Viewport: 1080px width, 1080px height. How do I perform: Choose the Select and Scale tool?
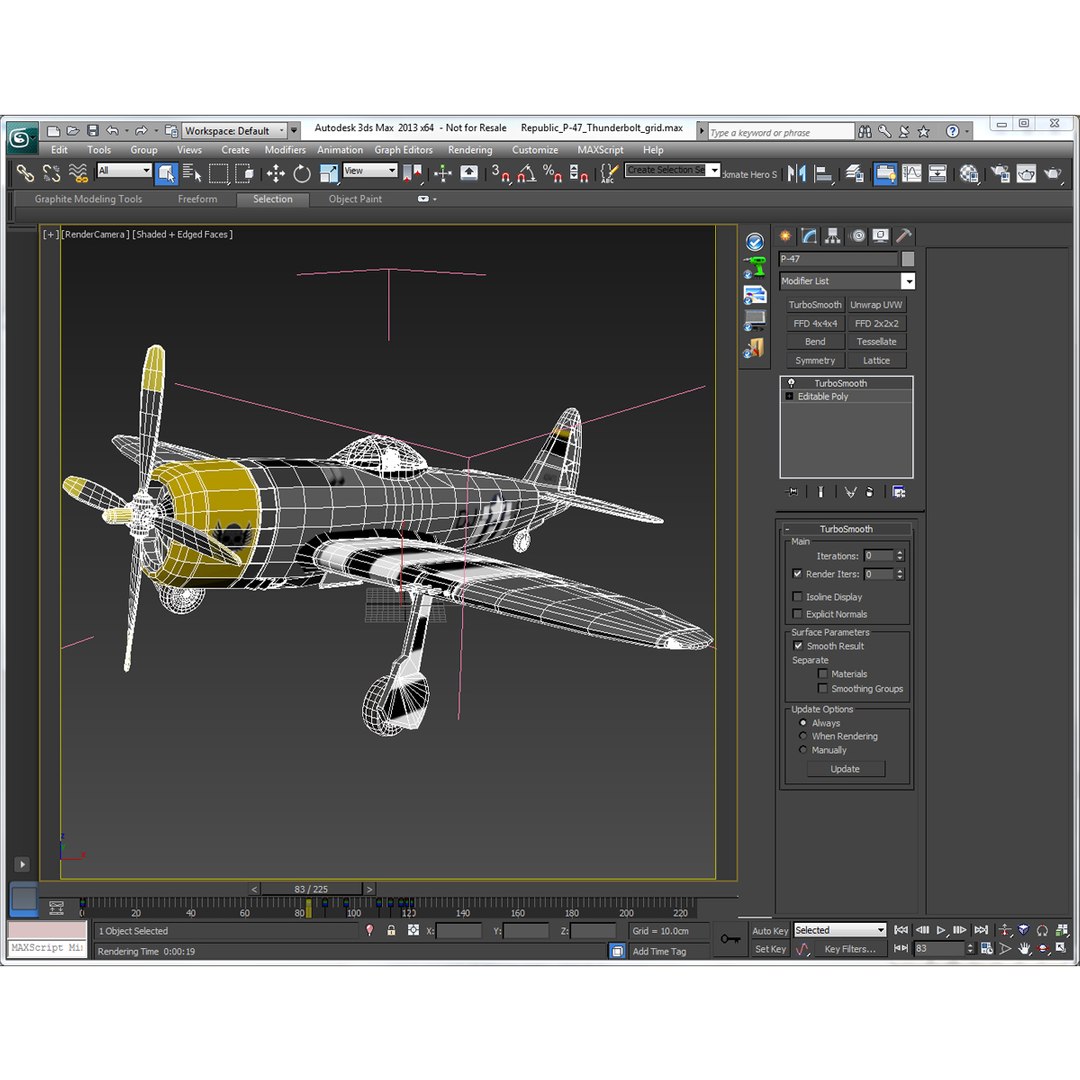pyautogui.click(x=329, y=174)
